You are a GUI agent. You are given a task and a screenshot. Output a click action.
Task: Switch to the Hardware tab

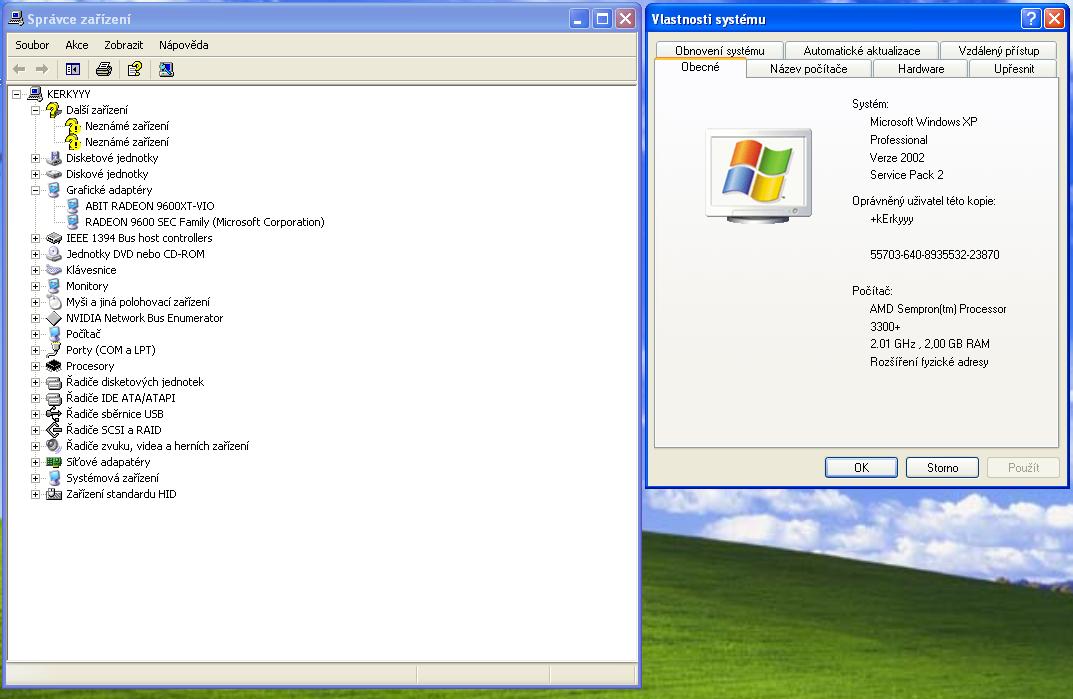[x=920, y=69]
